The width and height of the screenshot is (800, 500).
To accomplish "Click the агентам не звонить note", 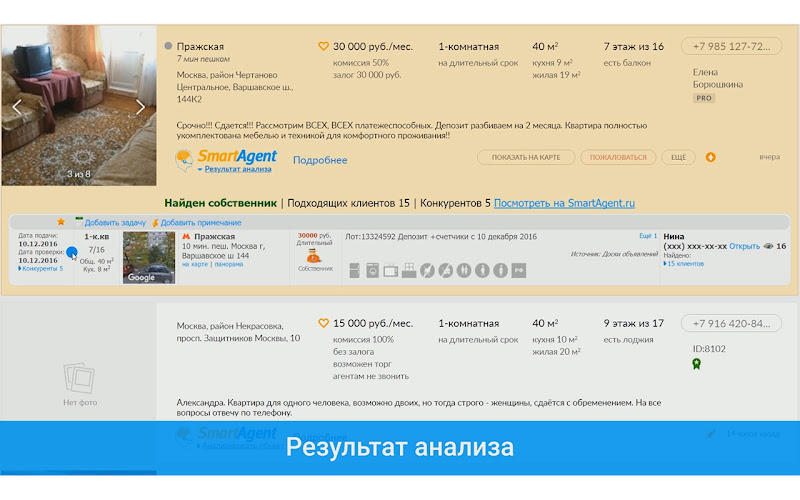I will [371, 376].
